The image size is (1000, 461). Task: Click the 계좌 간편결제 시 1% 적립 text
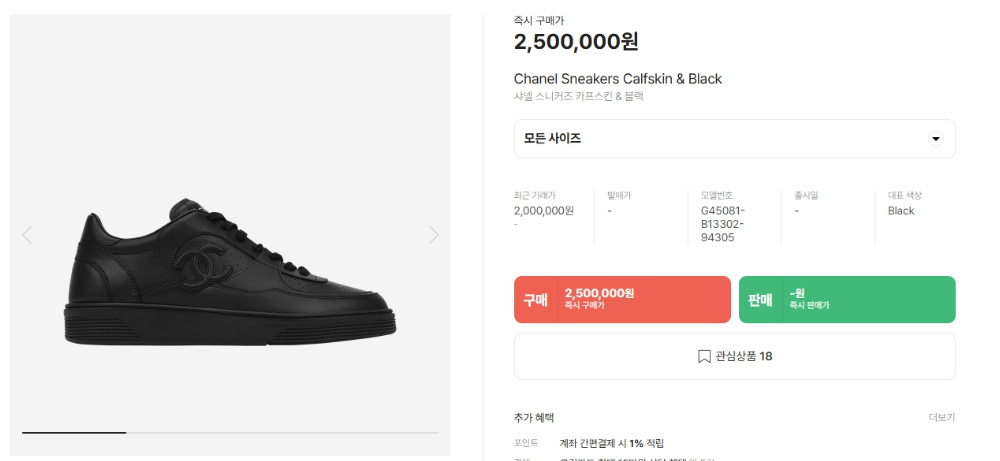[x=612, y=443]
